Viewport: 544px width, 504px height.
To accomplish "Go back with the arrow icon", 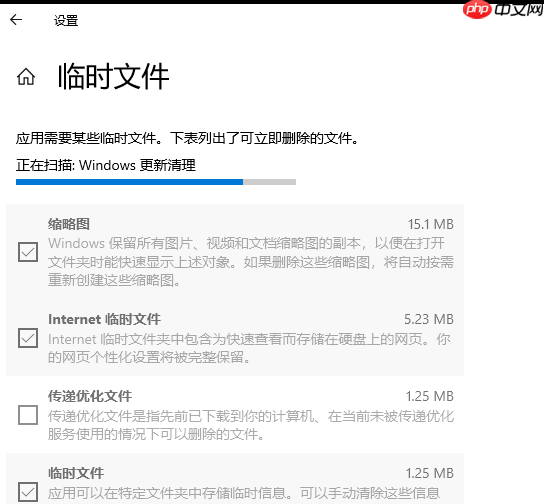I will pyautogui.click(x=16, y=20).
